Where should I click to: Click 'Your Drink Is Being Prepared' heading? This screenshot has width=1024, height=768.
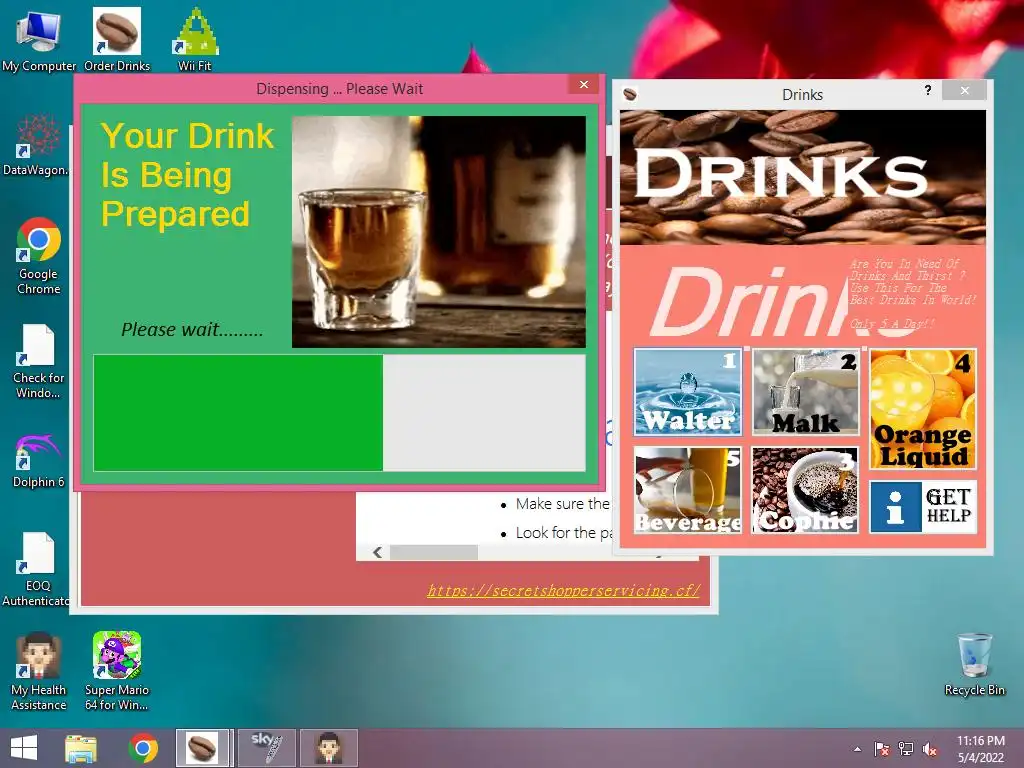tap(187, 175)
